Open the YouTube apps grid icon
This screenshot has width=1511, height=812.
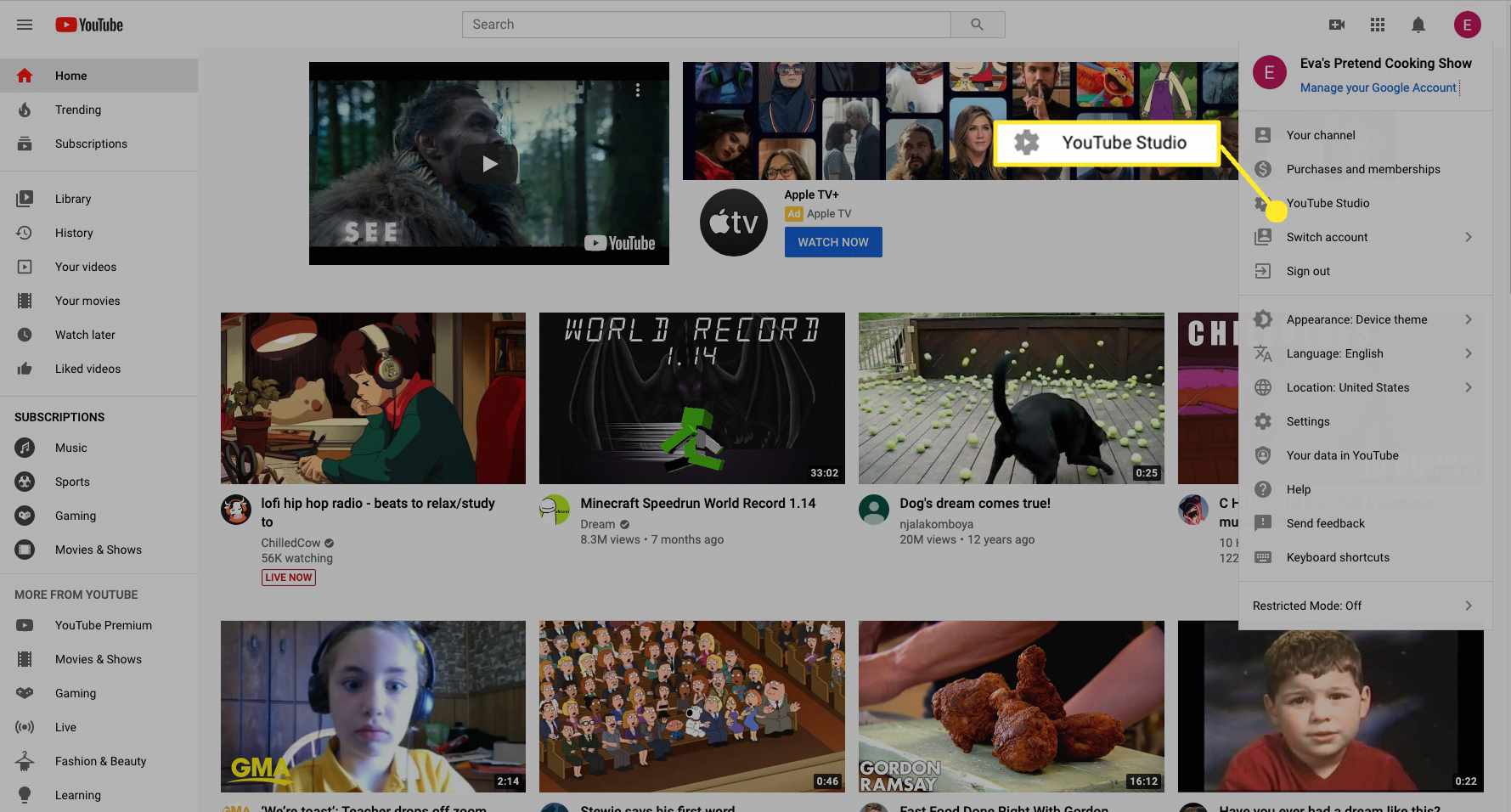pyautogui.click(x=1378, y=25)
